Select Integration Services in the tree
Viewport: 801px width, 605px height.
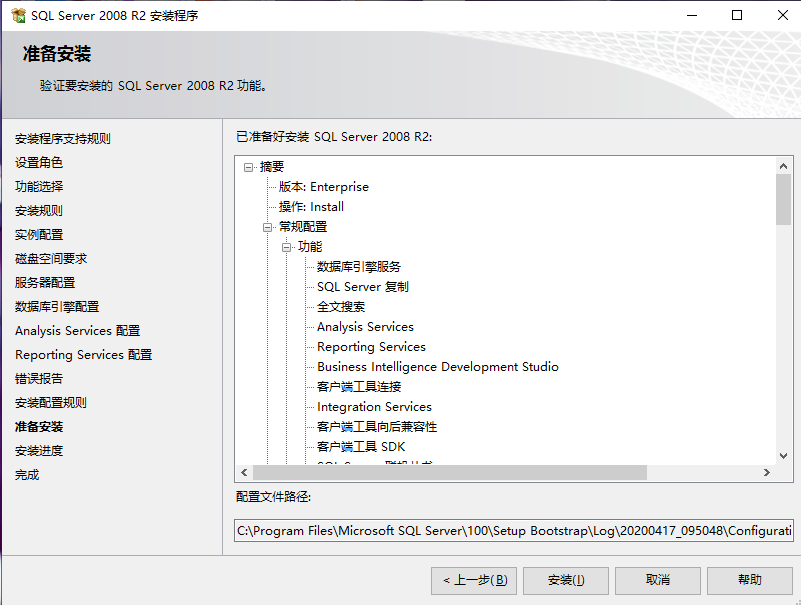point(373,406)
